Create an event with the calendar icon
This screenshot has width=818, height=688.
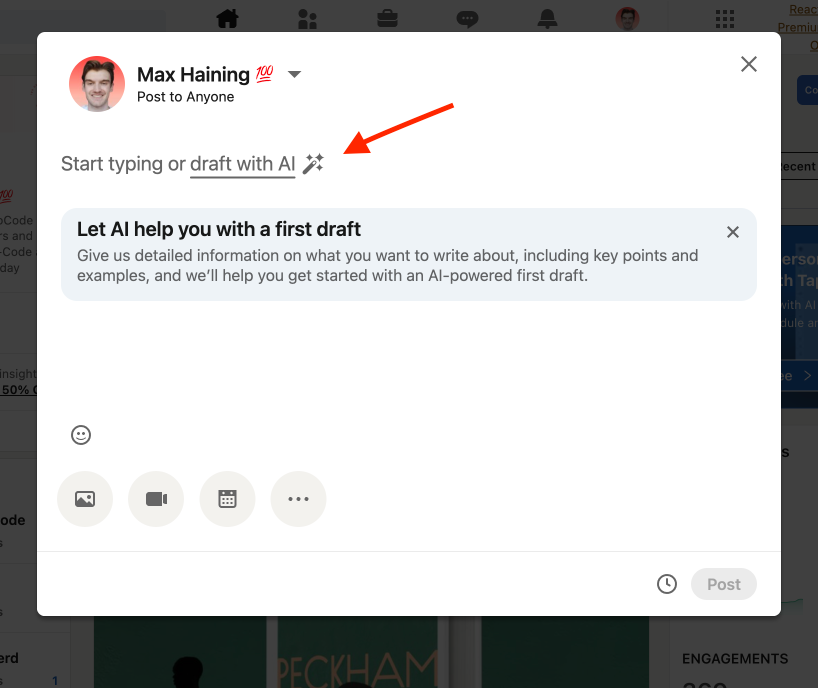(x=227, y=499)
